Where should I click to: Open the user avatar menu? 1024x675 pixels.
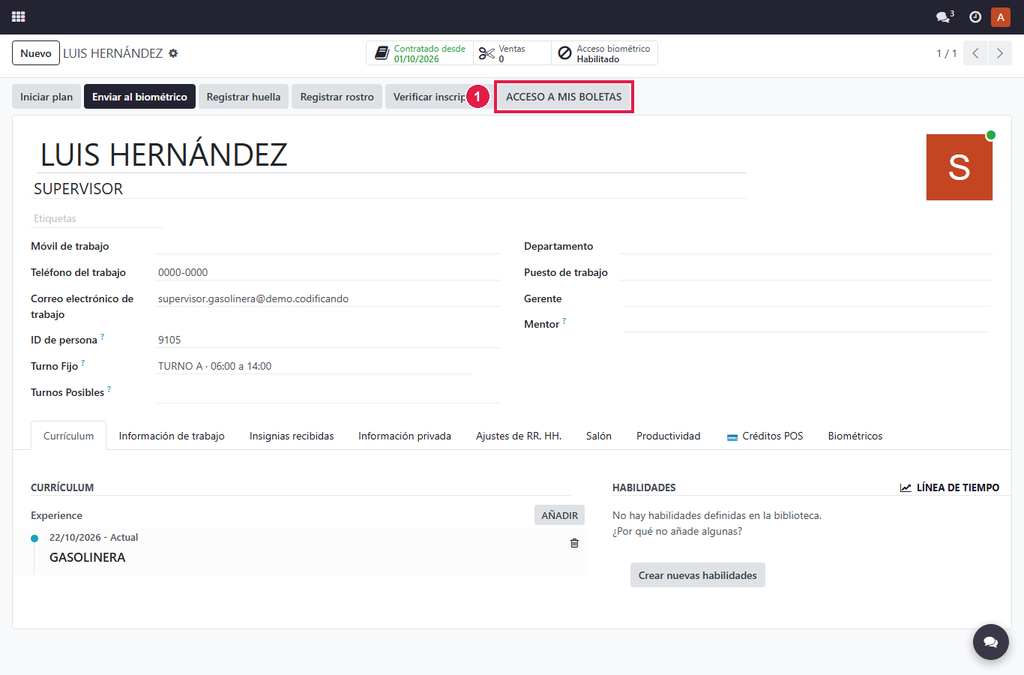pos(1000,17)
